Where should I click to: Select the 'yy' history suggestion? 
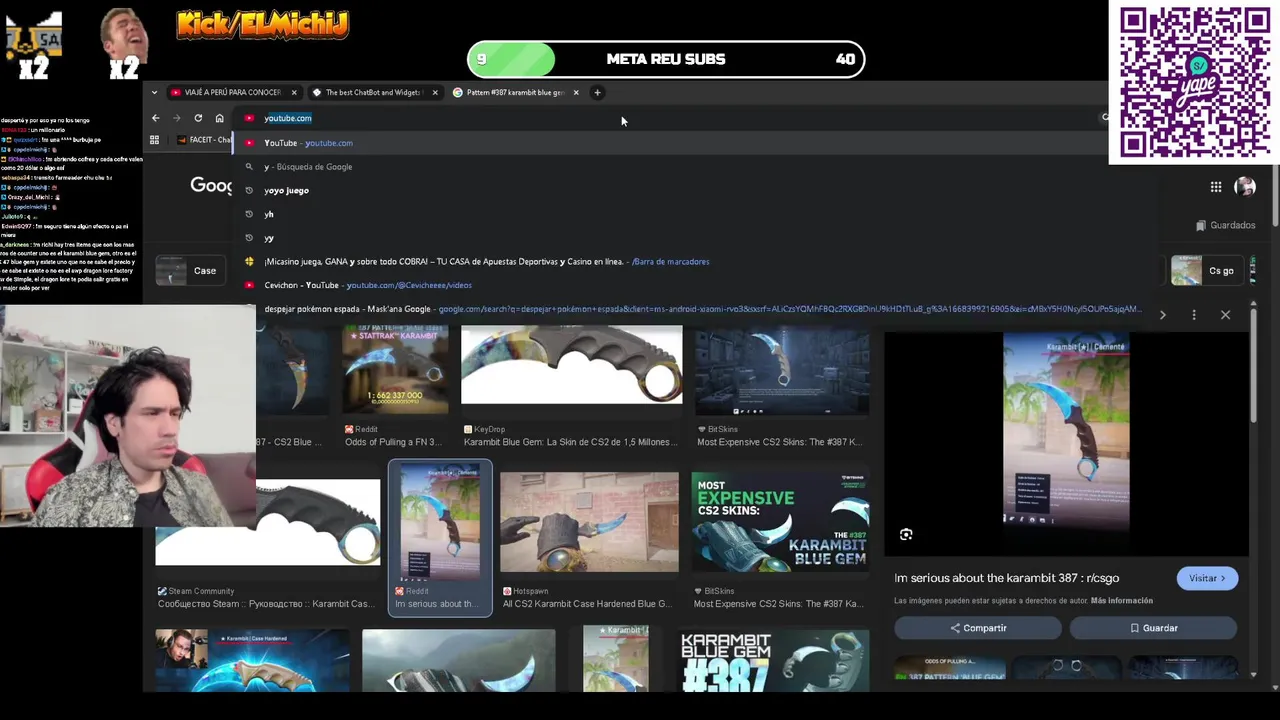[695, 238]
